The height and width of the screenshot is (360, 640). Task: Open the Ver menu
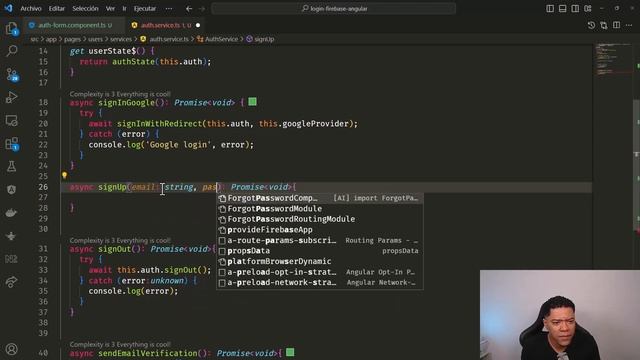point(110,8)
